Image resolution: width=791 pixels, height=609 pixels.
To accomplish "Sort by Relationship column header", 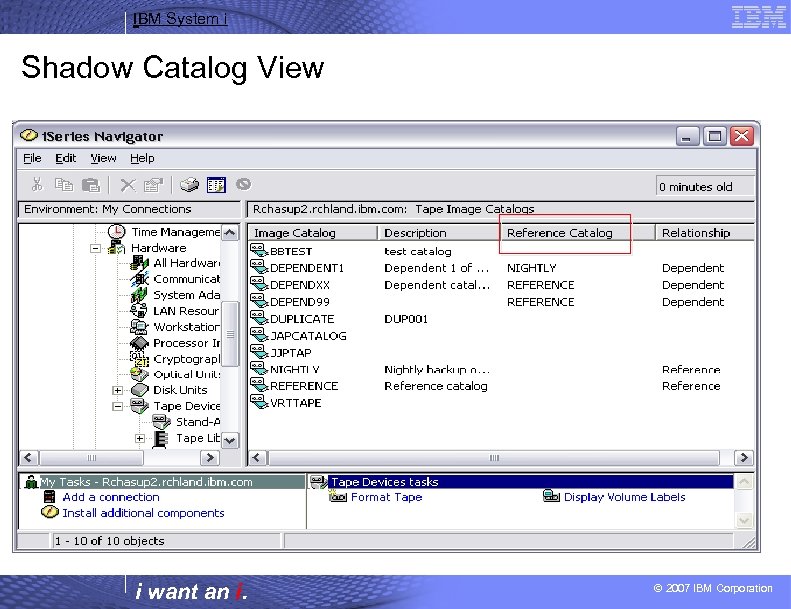I will point(705,233).
